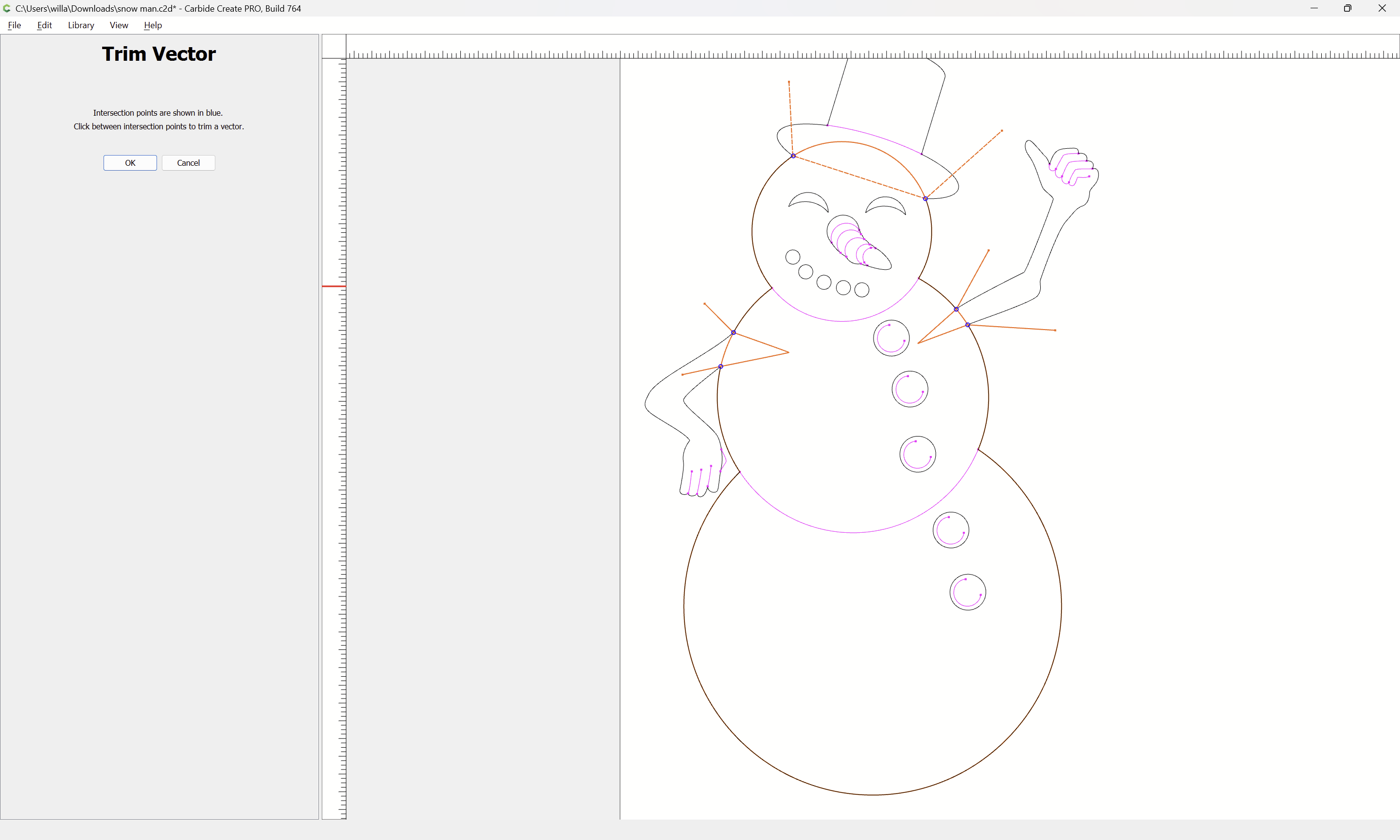Confirm trimming with the OK button
The width and height of the screenshot is (1400, 840).
point(130,163)
